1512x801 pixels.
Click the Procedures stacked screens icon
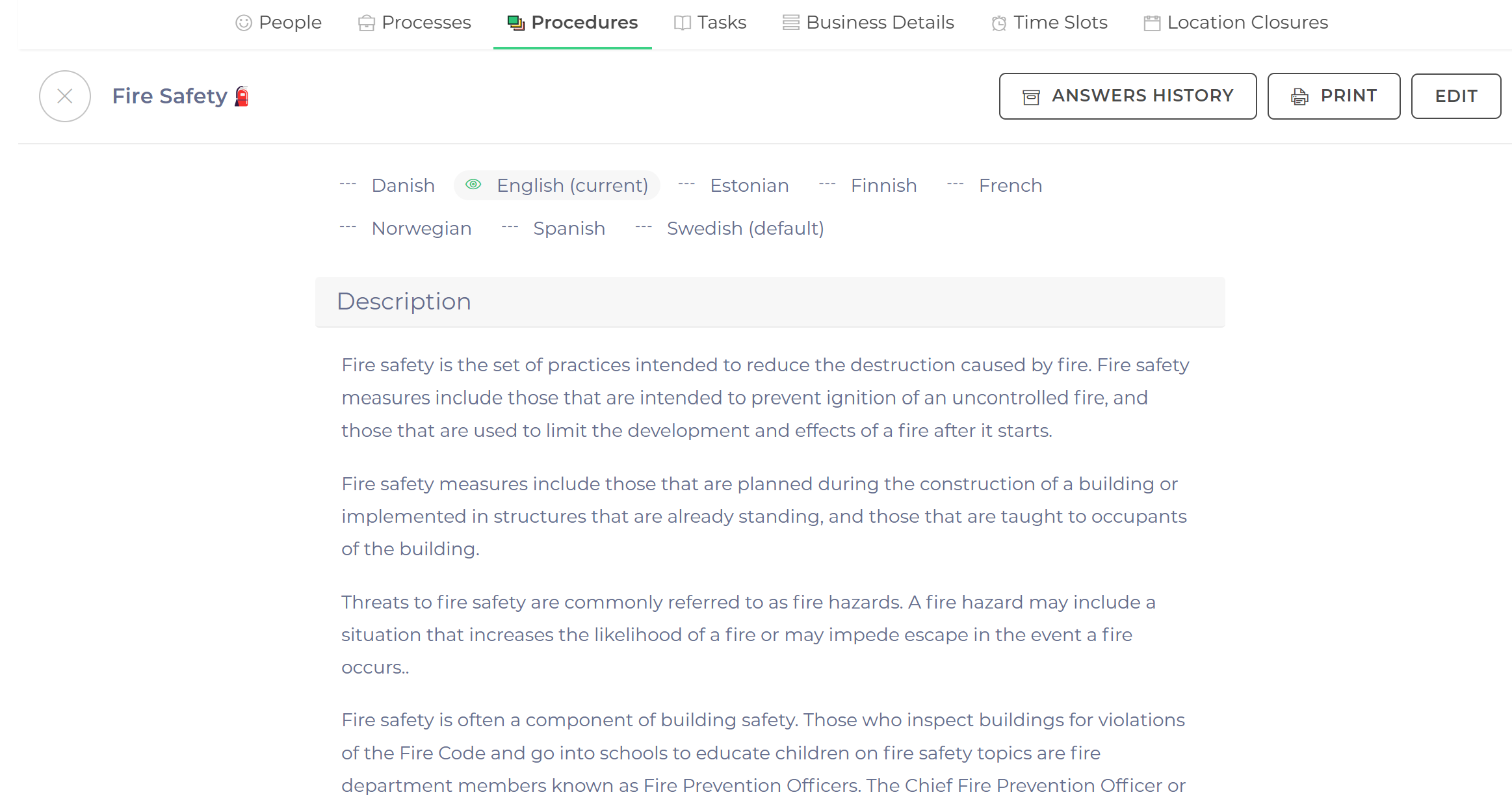click(x=516, y=23)
